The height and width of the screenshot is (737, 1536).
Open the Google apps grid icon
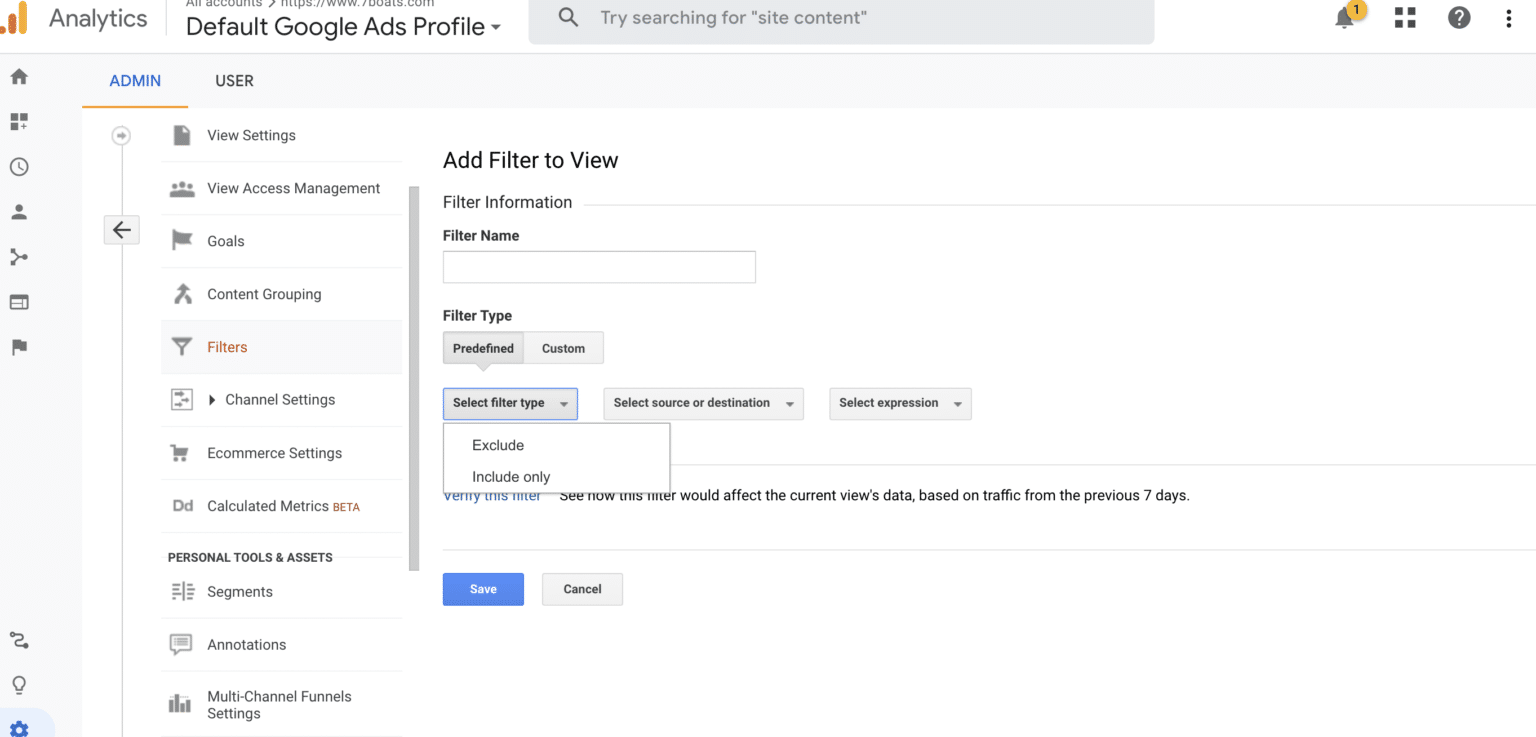click(1405, 17)
